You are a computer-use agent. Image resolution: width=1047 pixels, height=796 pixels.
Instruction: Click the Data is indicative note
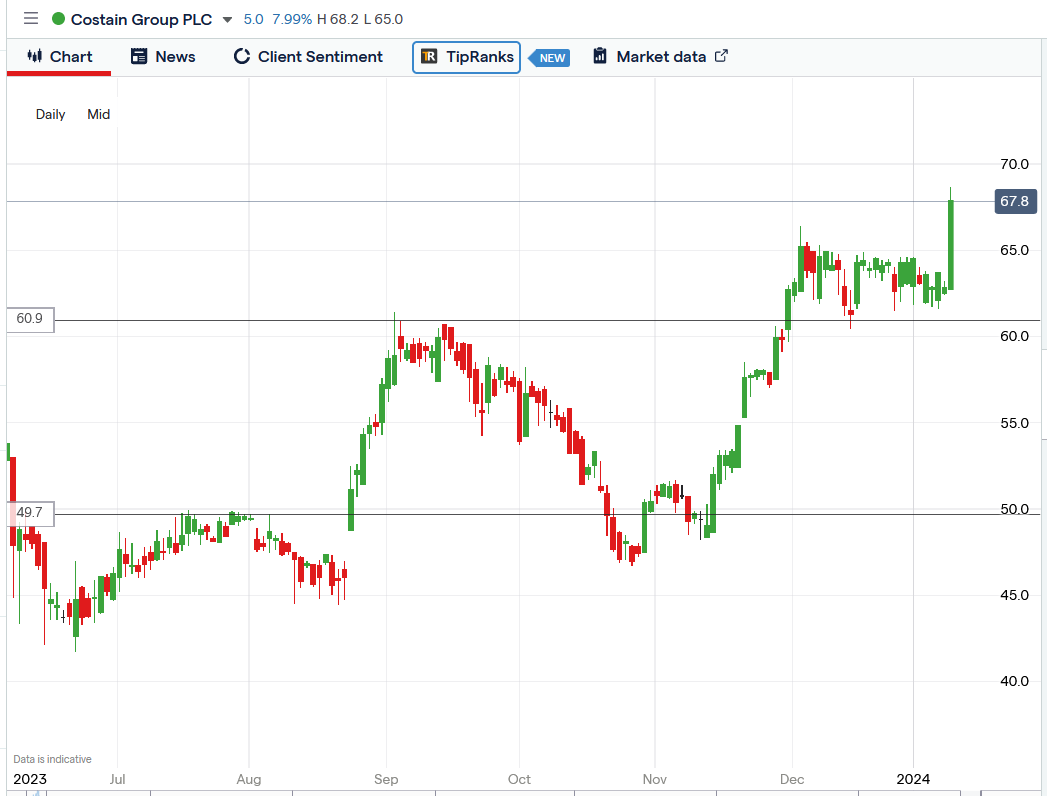(x=52, y=759)
